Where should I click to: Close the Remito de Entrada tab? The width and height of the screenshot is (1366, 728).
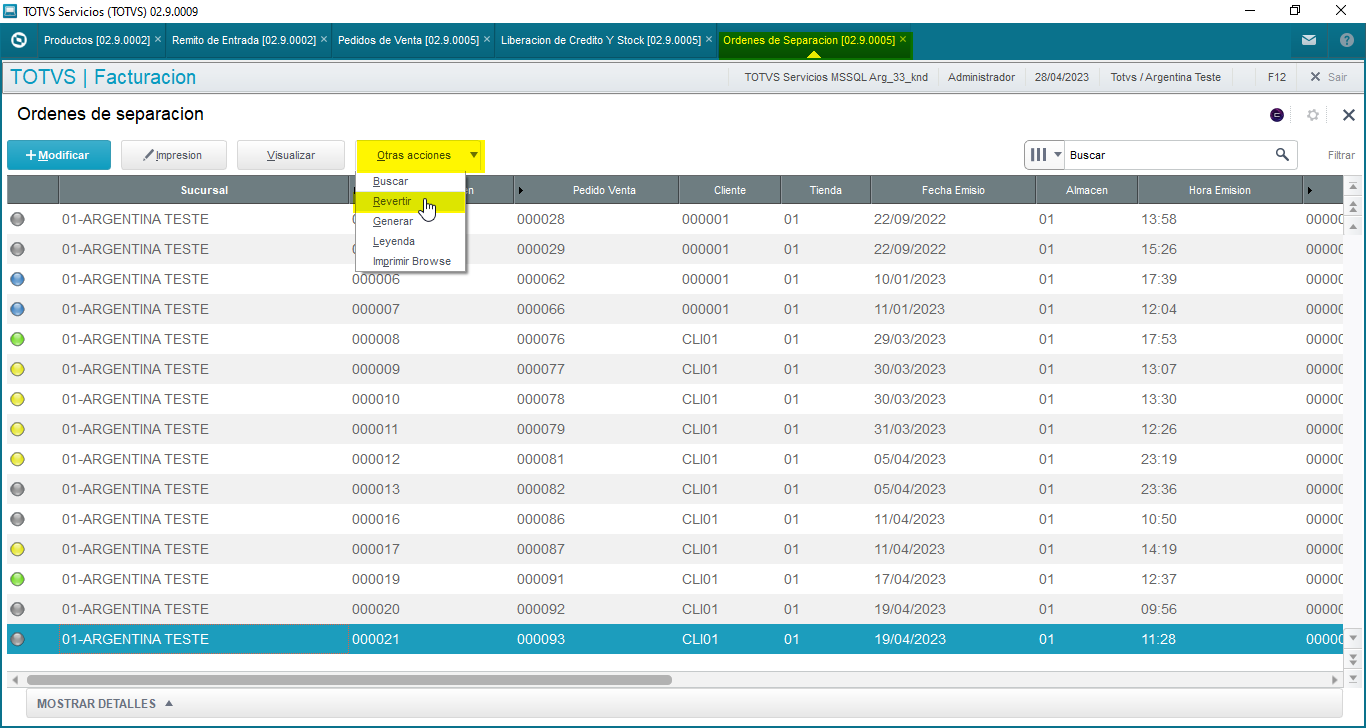(x=324, y=40)
